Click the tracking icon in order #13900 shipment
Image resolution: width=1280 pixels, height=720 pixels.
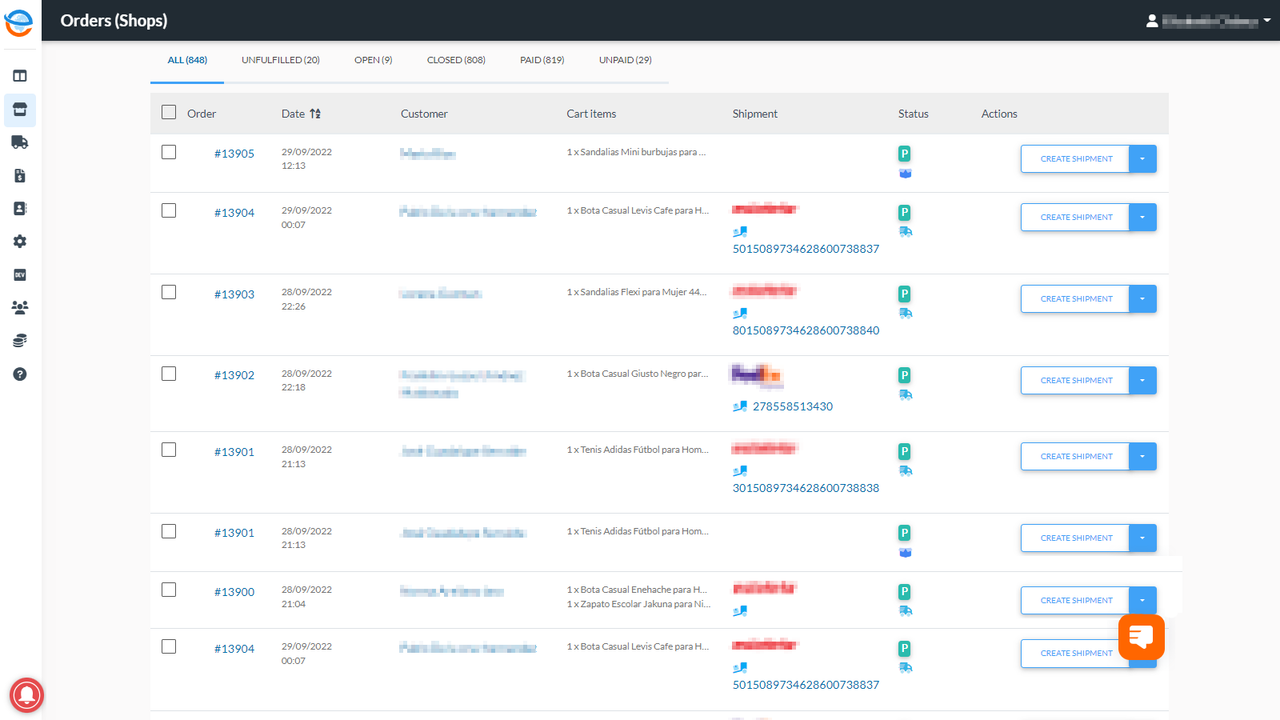click(x=740, y=611)
